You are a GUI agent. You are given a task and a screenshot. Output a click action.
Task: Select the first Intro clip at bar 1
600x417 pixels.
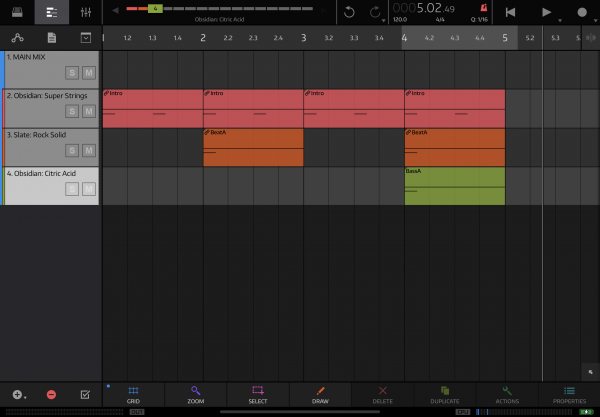click(x=153, y=108)
